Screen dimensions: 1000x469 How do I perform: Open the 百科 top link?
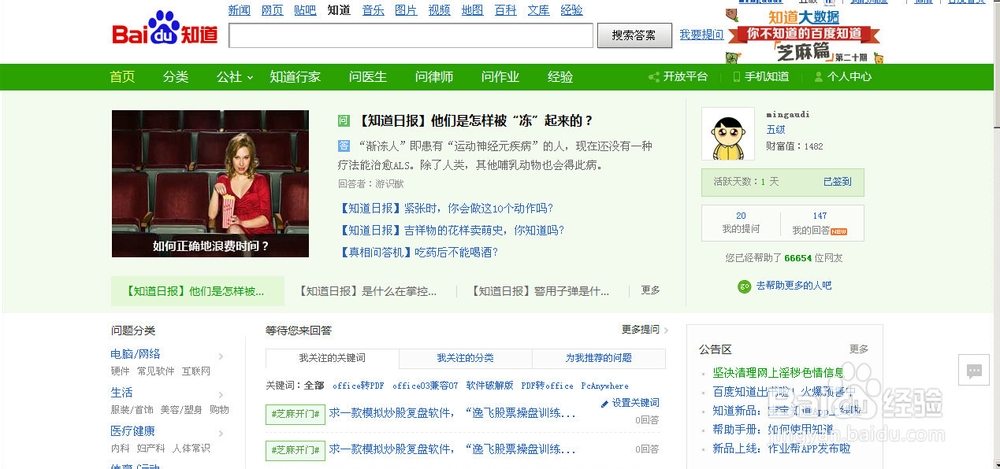(x=505, y=10)
